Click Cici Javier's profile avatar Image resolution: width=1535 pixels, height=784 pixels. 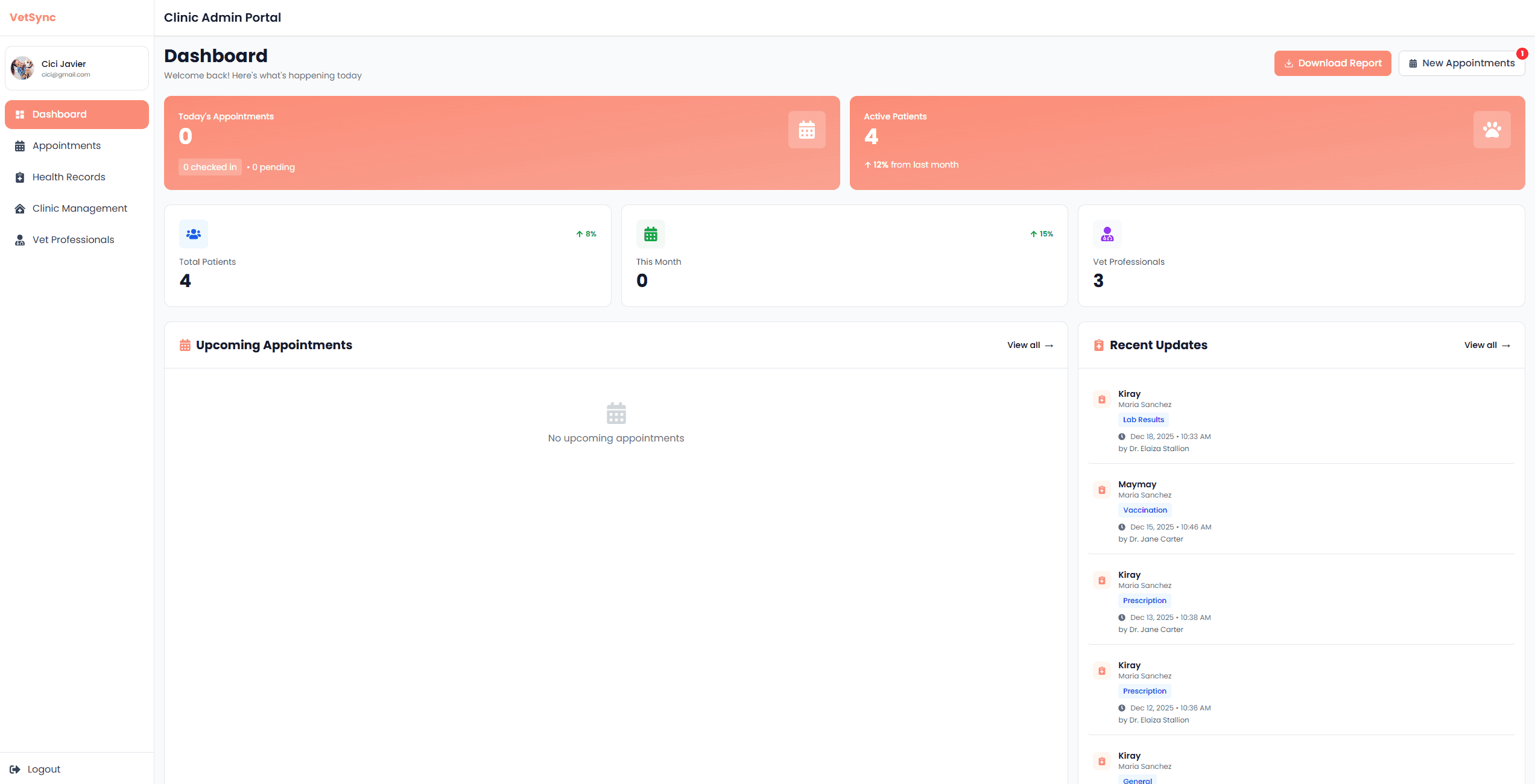pos(23,68)
